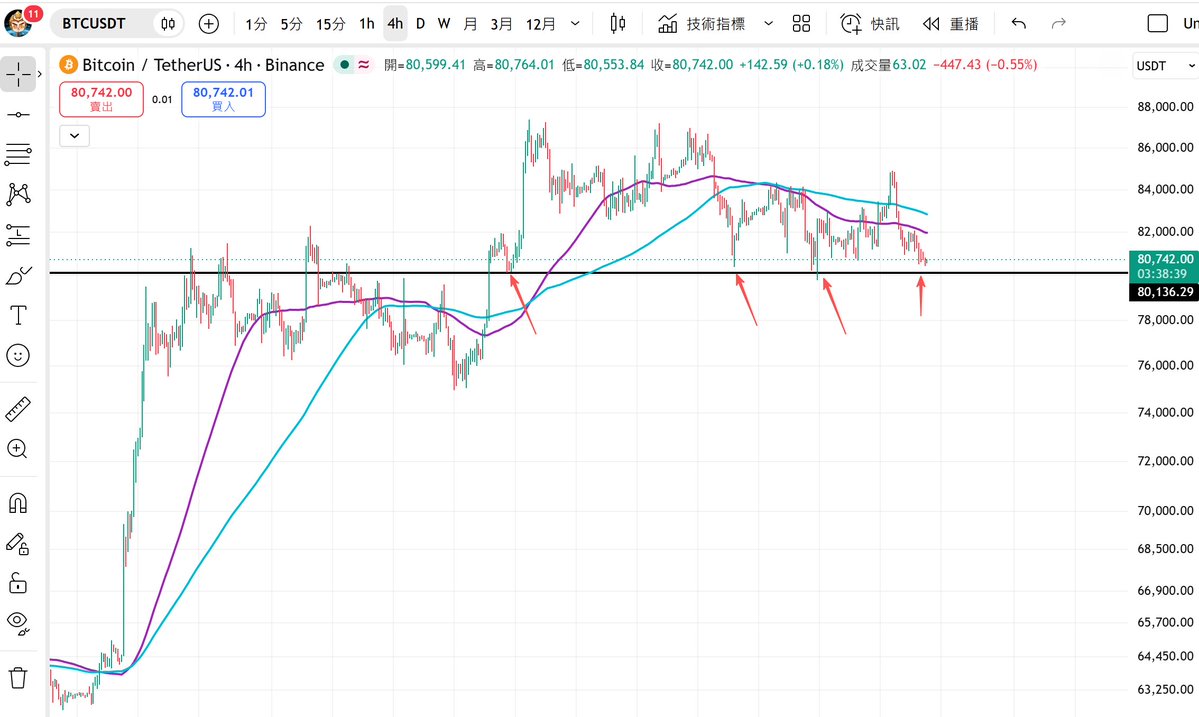Select the pattern drawing tool

[x=18, y=194]
